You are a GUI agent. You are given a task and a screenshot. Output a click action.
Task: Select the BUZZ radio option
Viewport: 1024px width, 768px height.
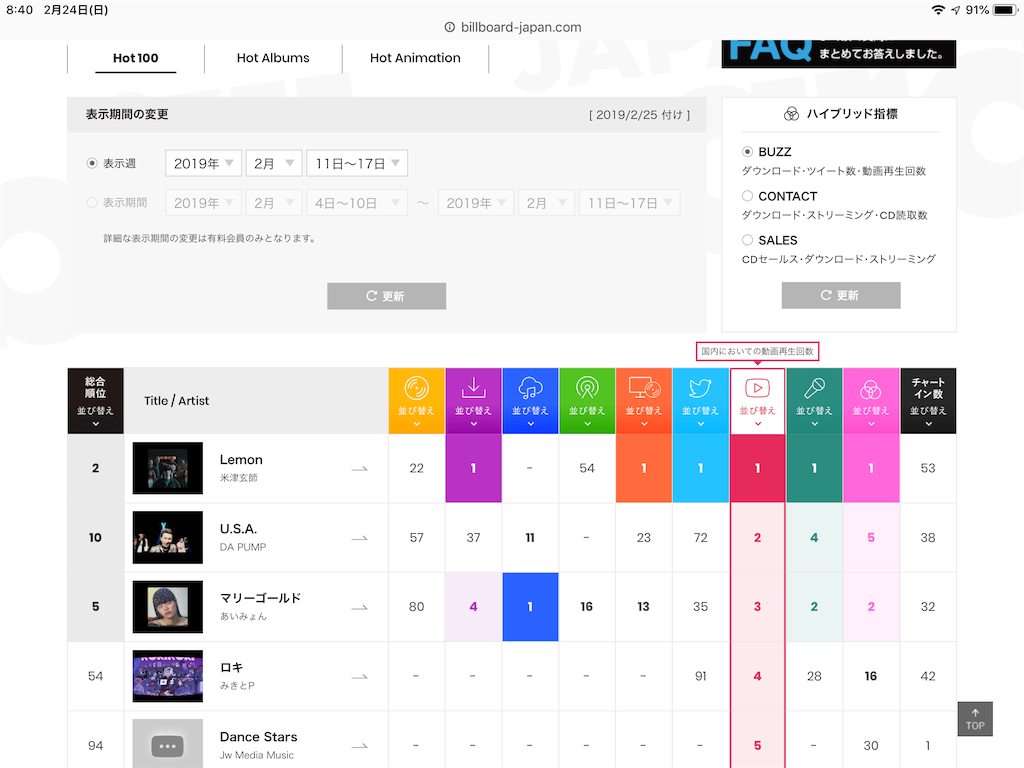(748, 152)
